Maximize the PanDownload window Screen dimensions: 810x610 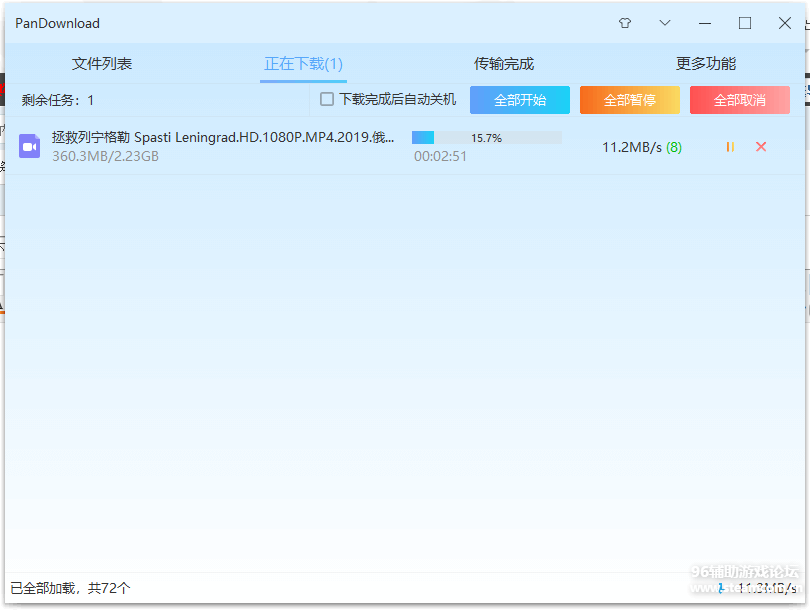(x=745, y=23)
